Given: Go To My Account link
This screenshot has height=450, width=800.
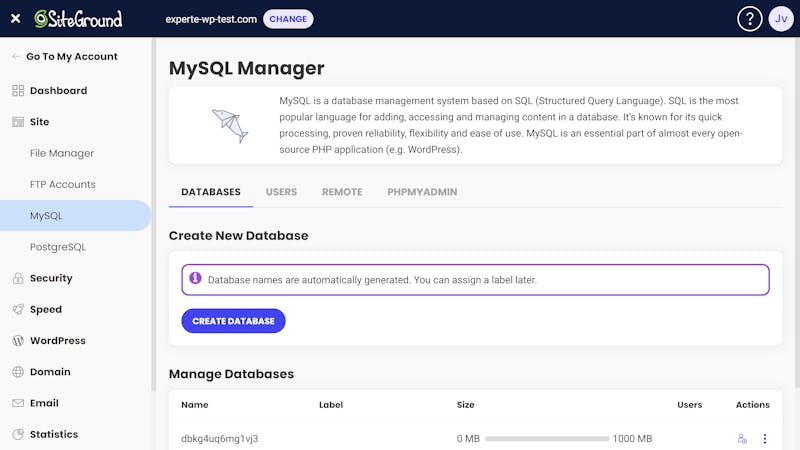Looking at the screenshot, I should (x=71, y=57).
